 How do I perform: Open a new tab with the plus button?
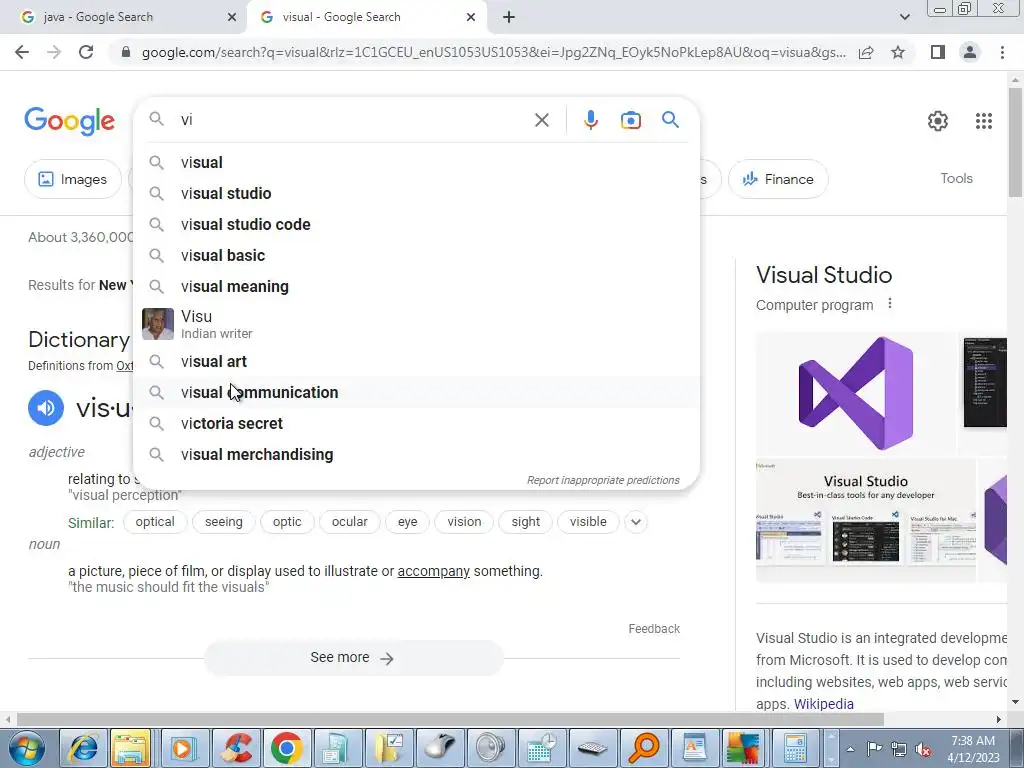509,17
